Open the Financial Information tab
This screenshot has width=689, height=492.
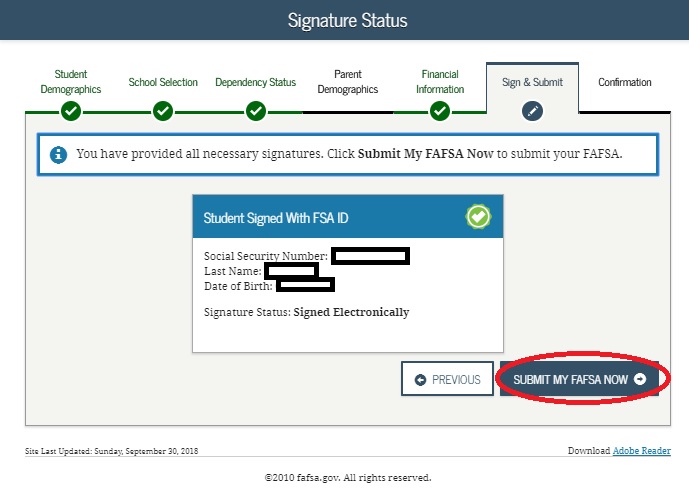(440, 82)
